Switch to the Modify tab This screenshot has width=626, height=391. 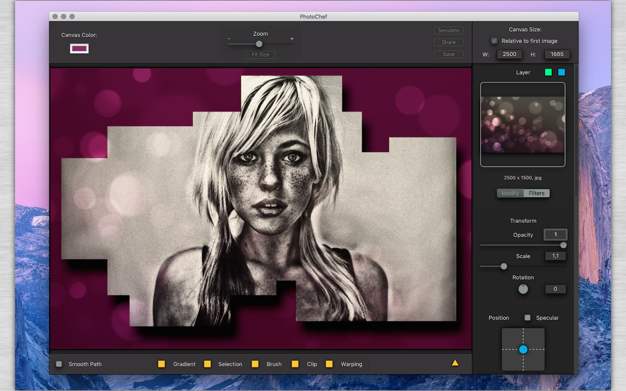coord(510,193)
